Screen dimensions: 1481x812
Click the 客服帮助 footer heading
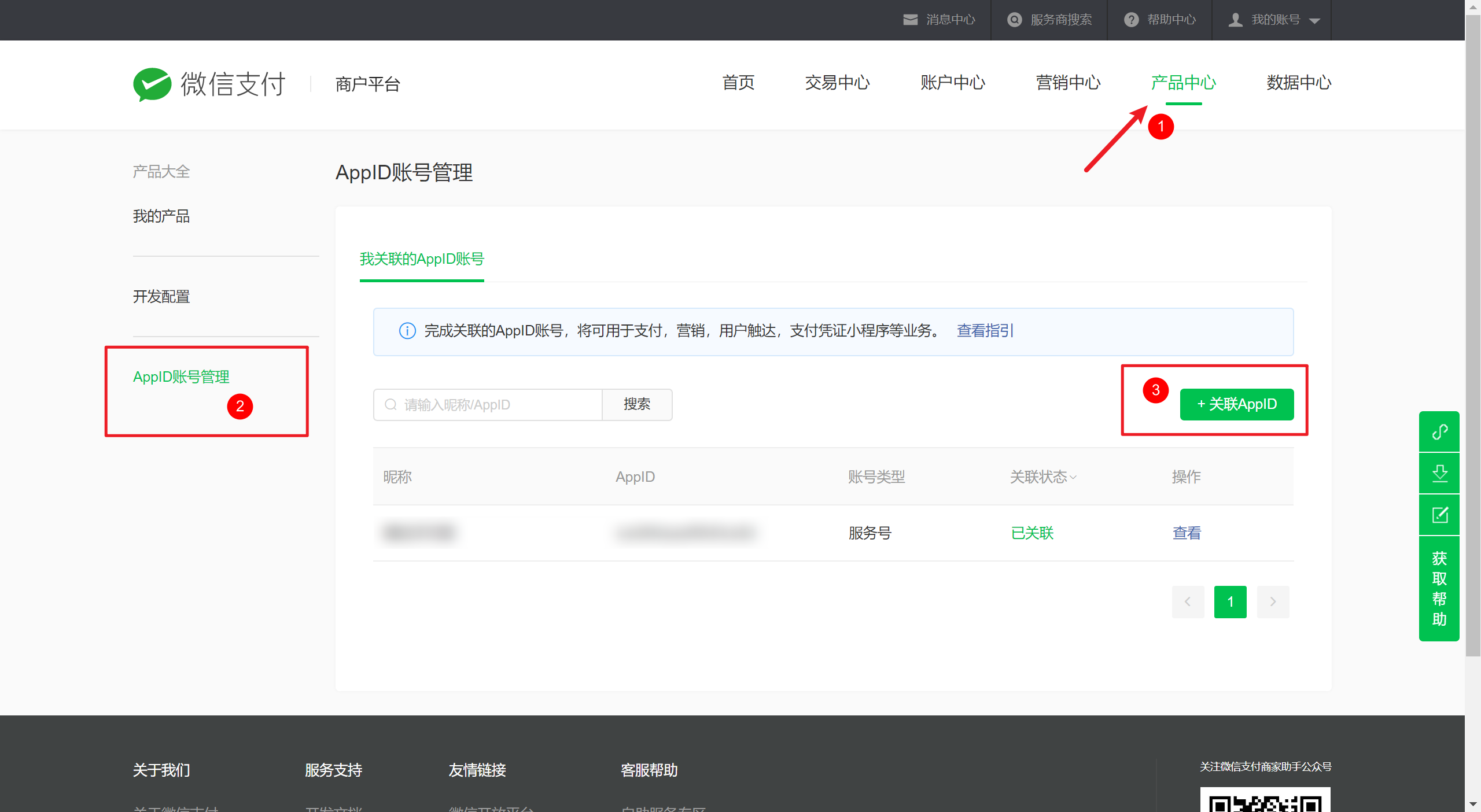pos(649,770)
